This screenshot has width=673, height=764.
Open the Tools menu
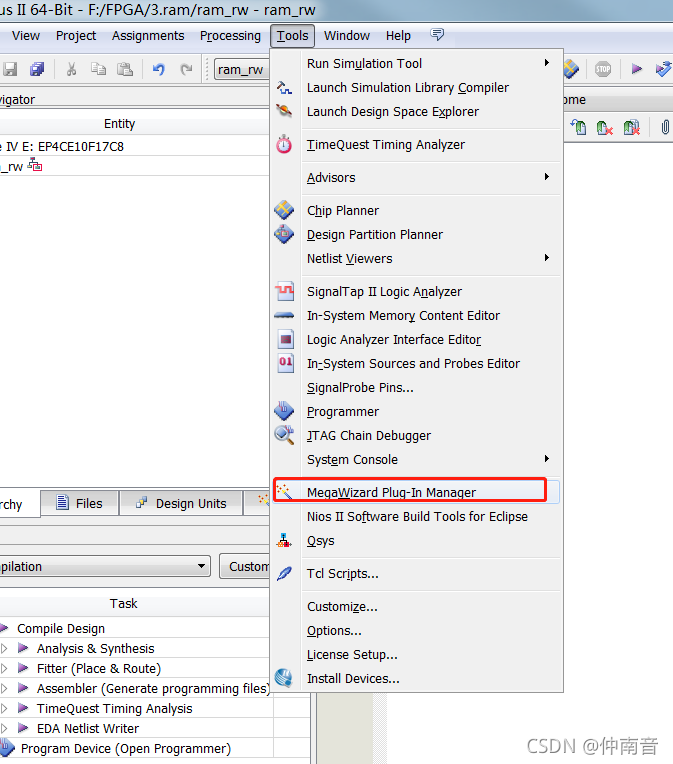point(292,36)
